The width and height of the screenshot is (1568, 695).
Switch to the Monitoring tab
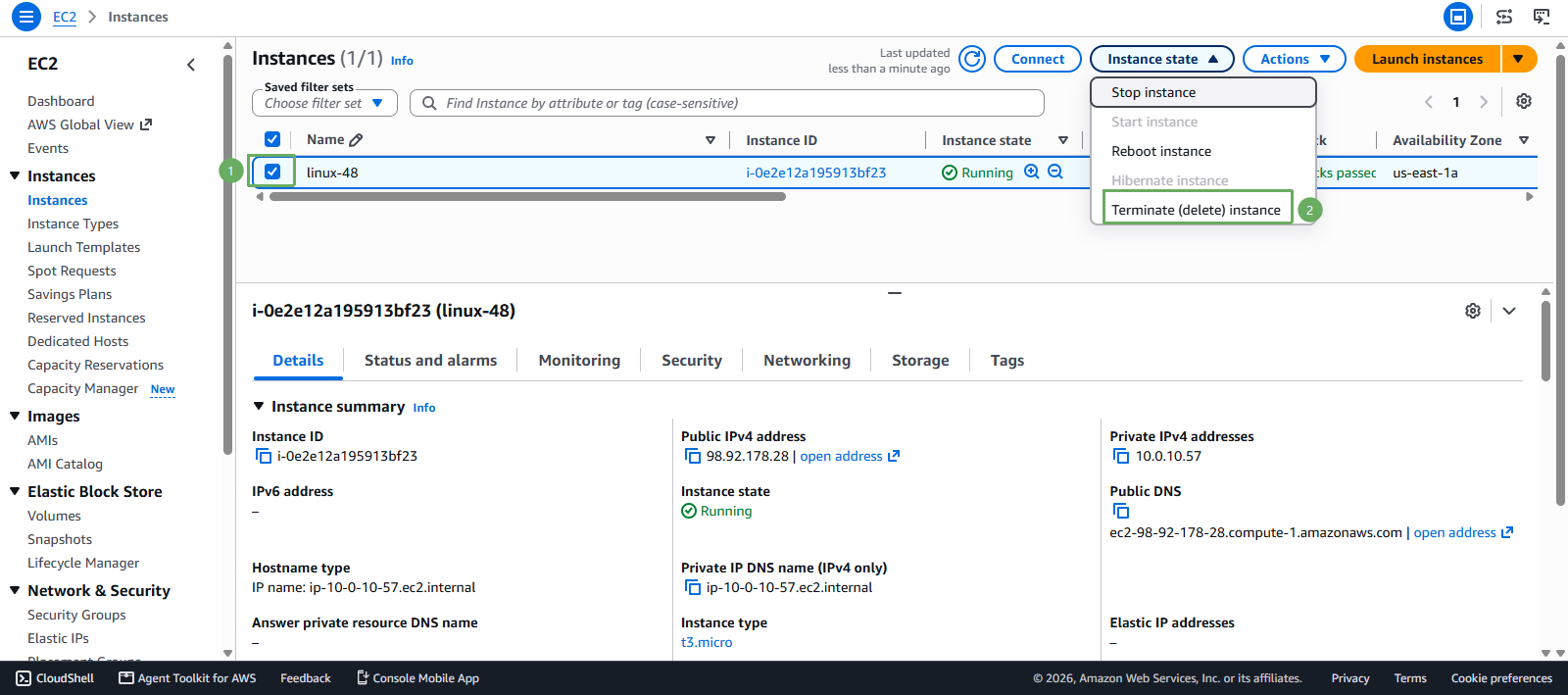point(579,361)
